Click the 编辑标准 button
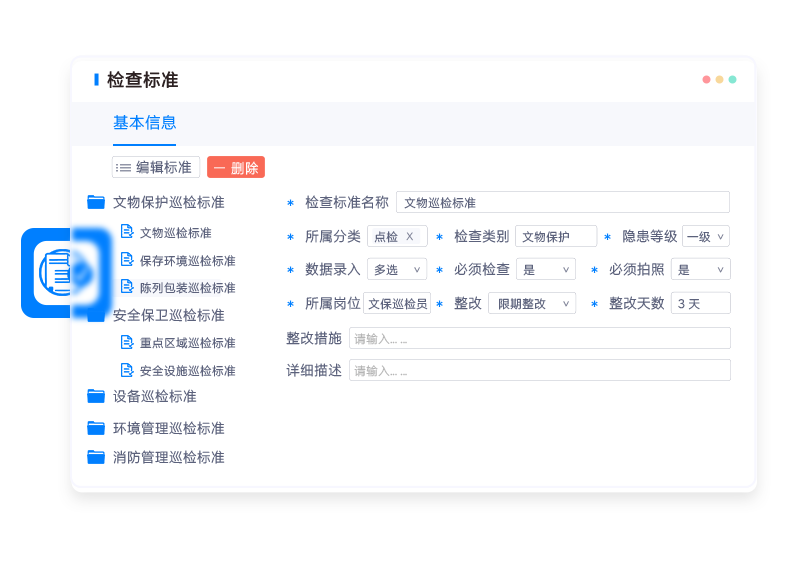This screenshot has height=567, width=791. tap(156, 168)
